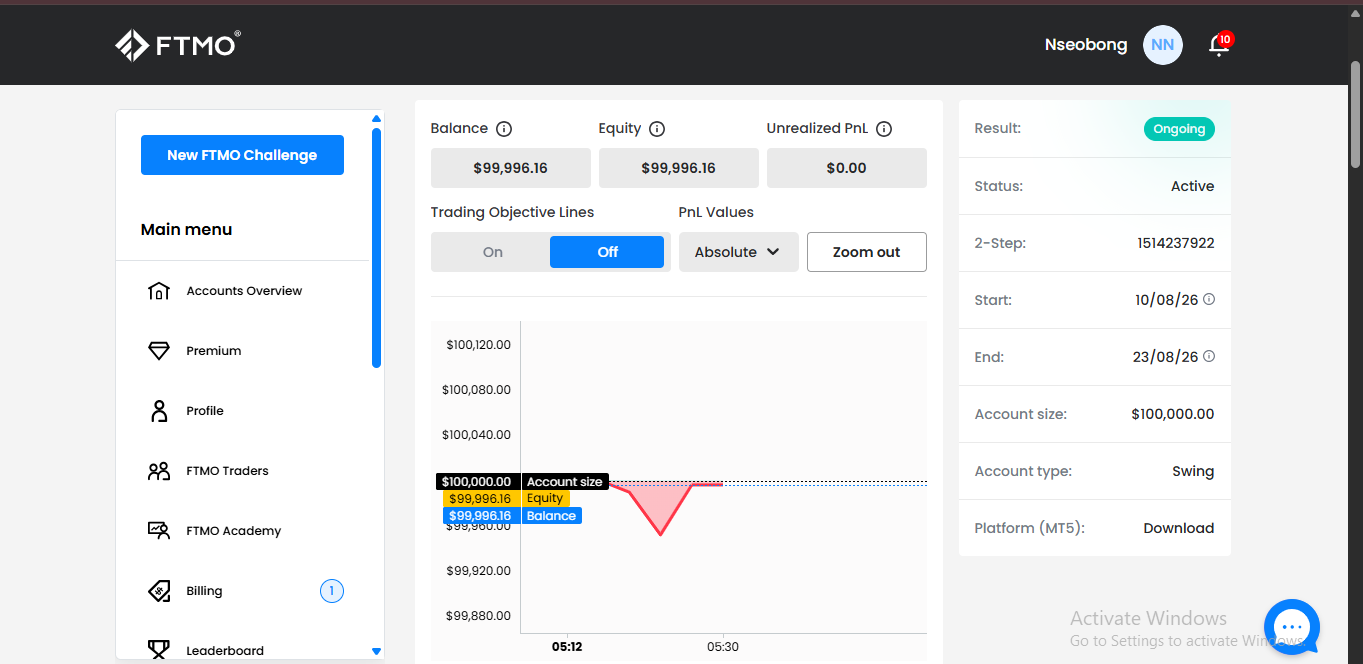Click the Profile person icon
This screenshot has width=1363, height=664.
point(159,411)
